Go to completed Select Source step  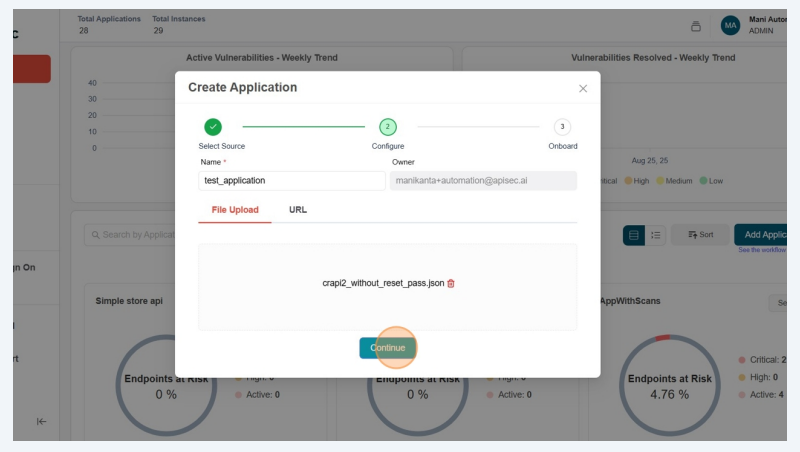pyautogui.click(x=213, y=127)
